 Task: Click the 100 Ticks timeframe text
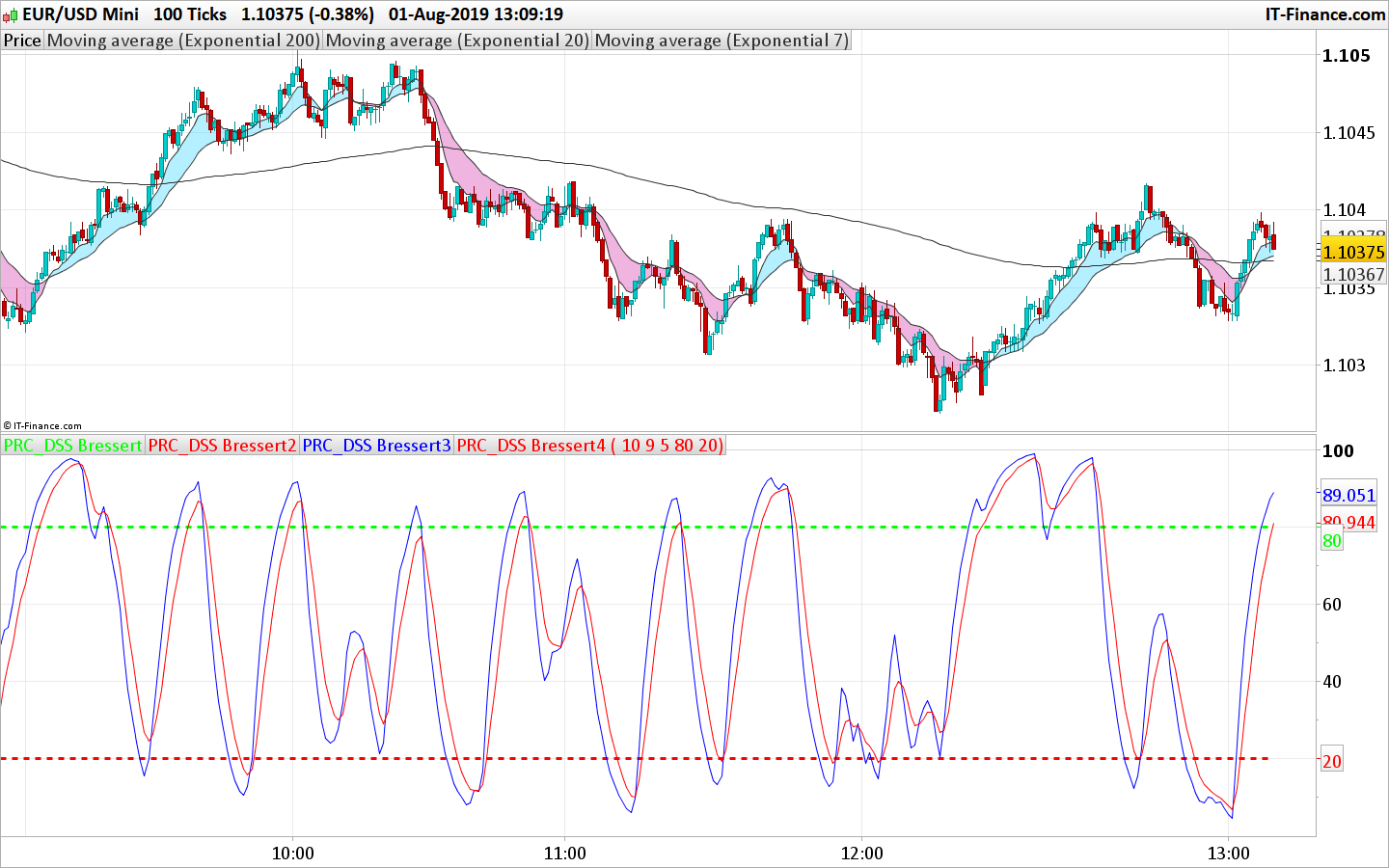190,14
